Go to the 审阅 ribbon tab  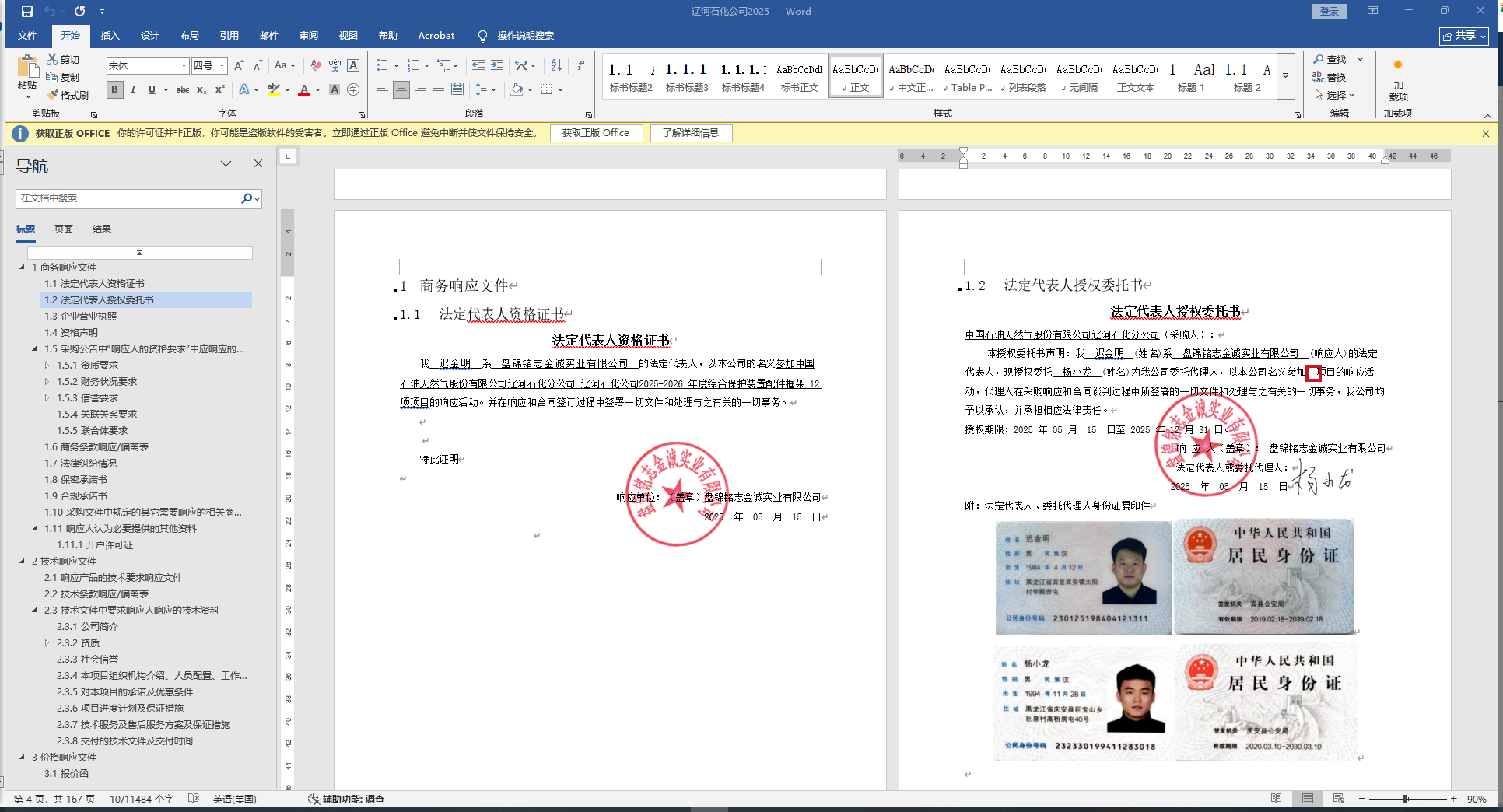click(309, 36)
